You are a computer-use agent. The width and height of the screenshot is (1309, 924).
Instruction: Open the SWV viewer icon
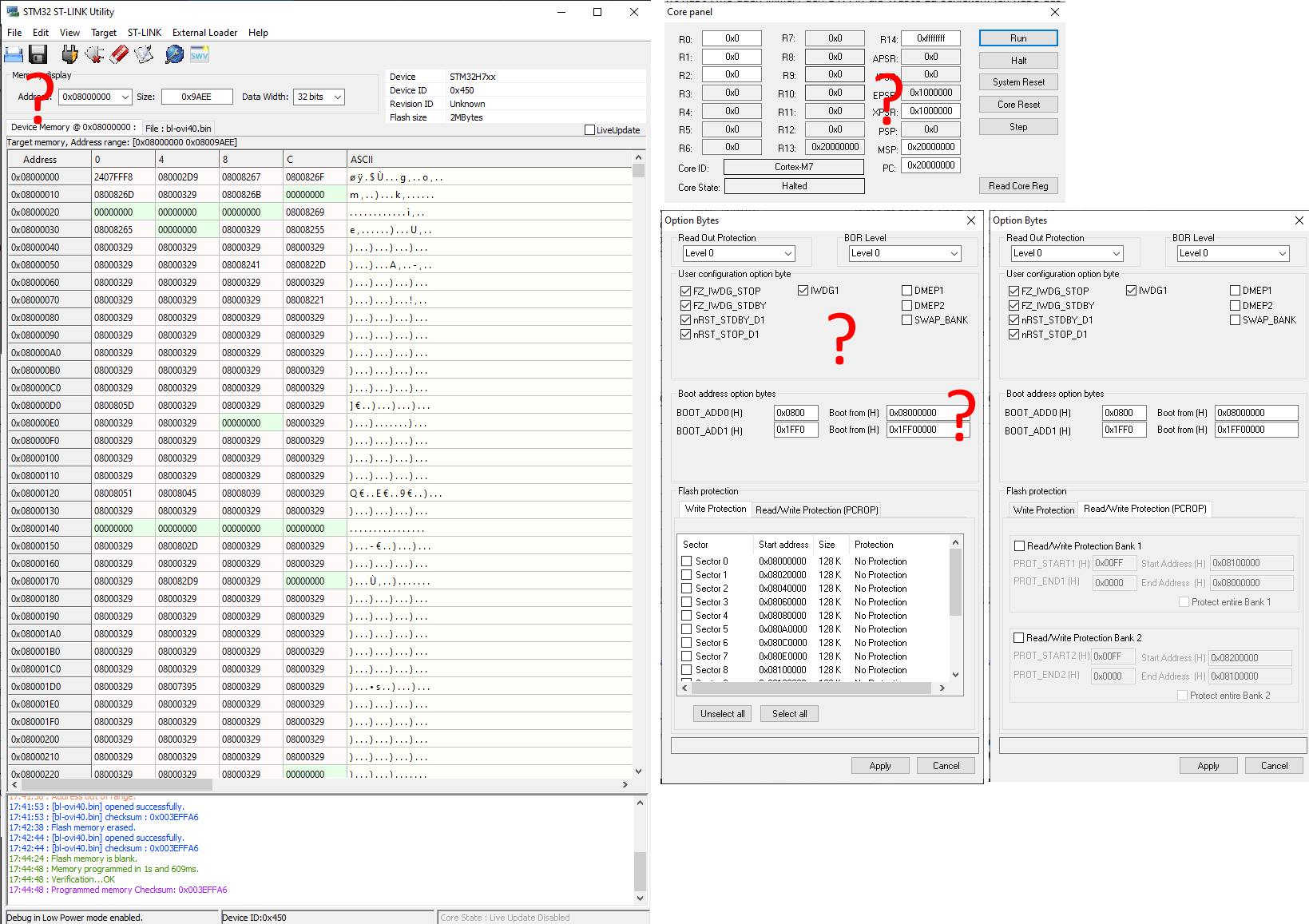199,54
